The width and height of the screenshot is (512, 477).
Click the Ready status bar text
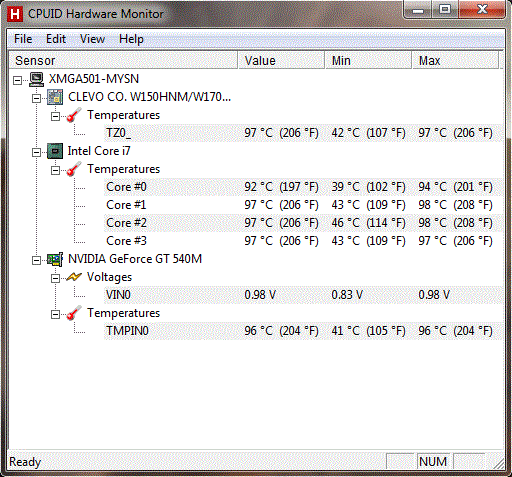(25, 462)
